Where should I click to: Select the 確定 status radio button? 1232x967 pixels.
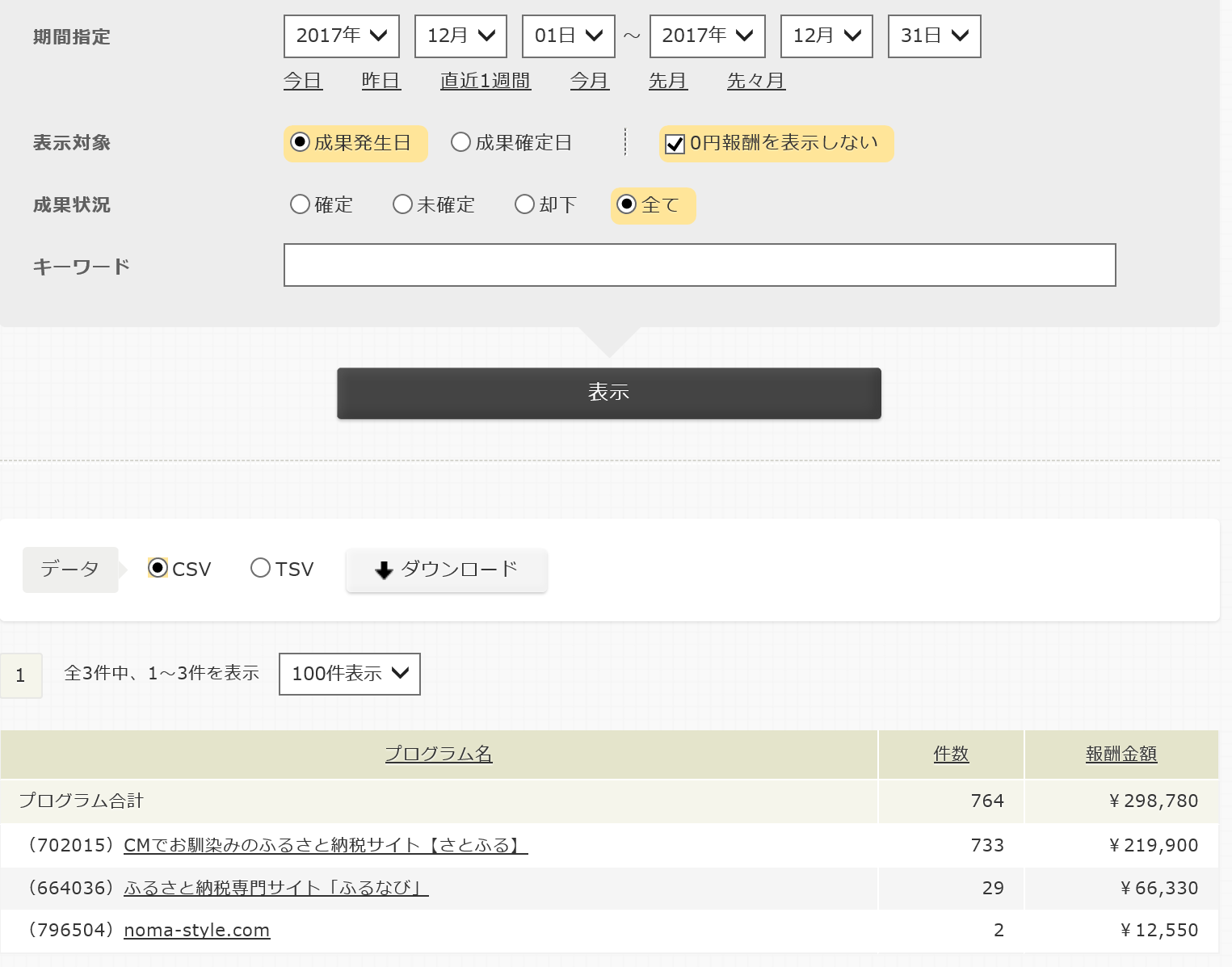300,204
